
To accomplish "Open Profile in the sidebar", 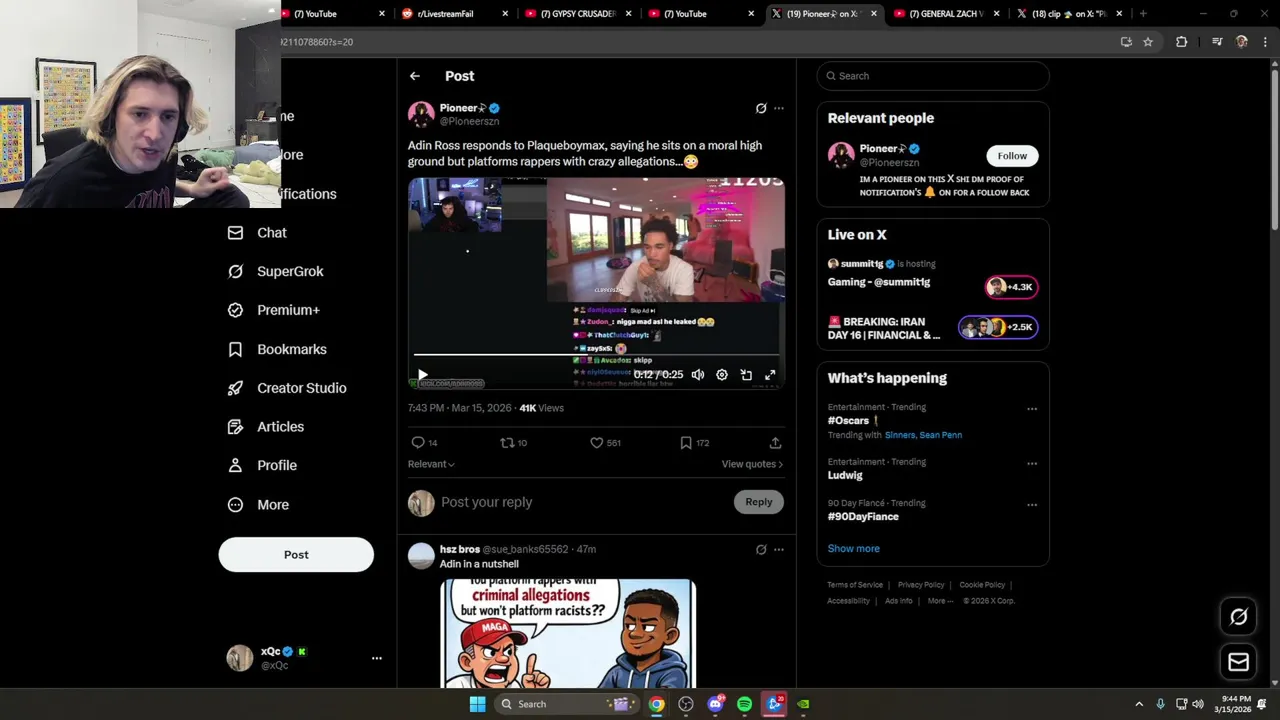I will 262,466.
